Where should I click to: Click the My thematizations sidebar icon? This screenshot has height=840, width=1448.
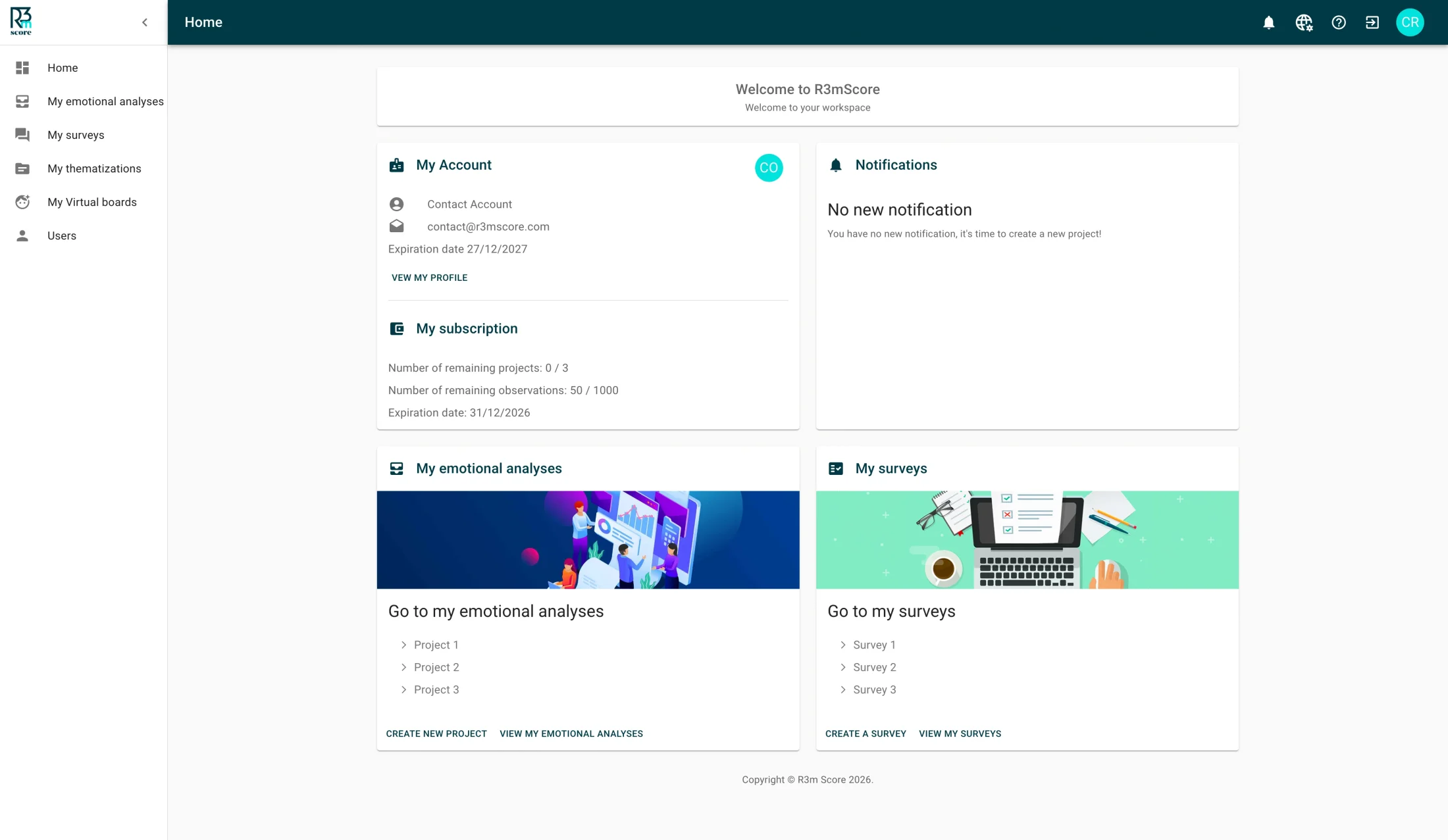[22, 168]
